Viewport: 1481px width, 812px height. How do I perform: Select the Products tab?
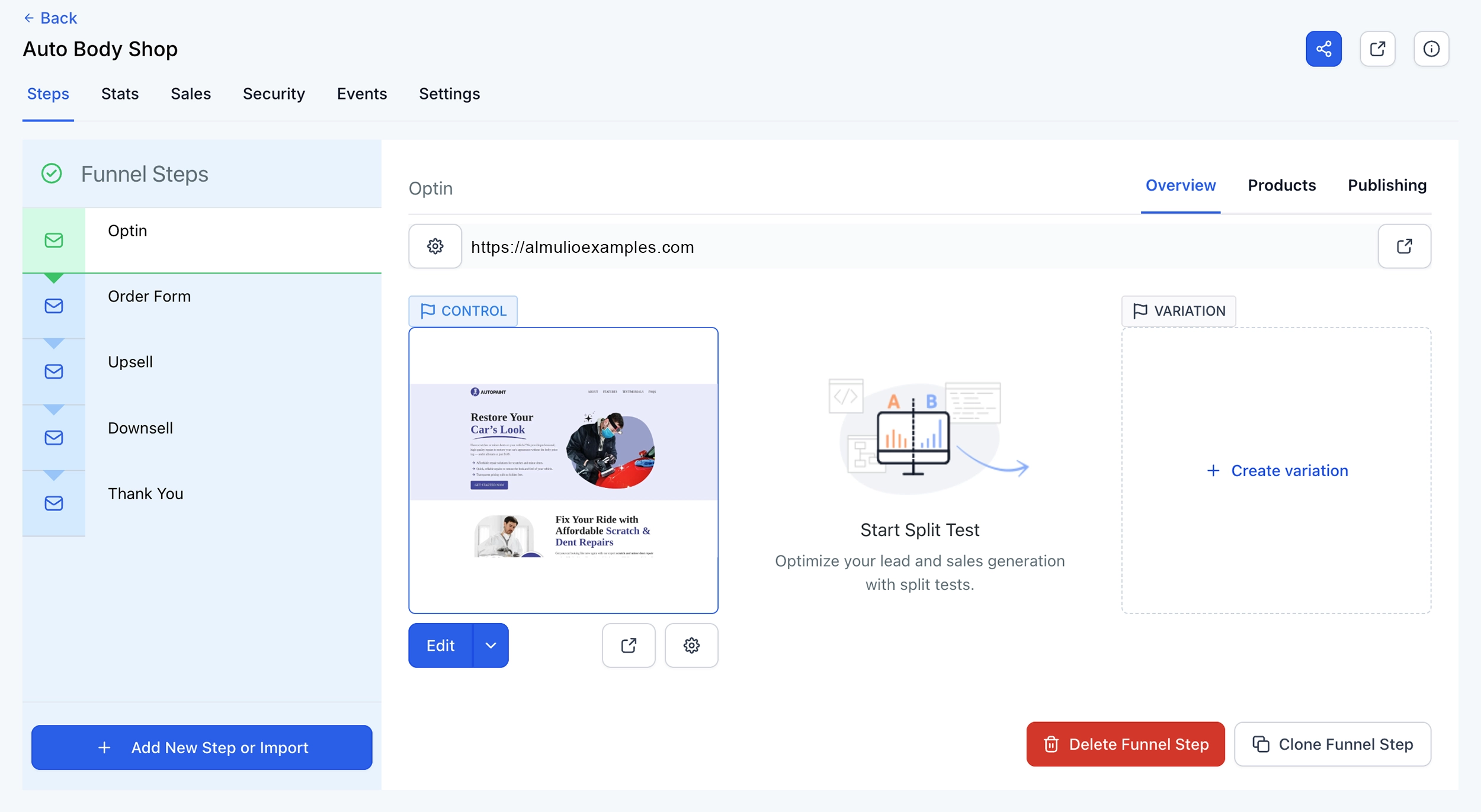click(1281, 185)
